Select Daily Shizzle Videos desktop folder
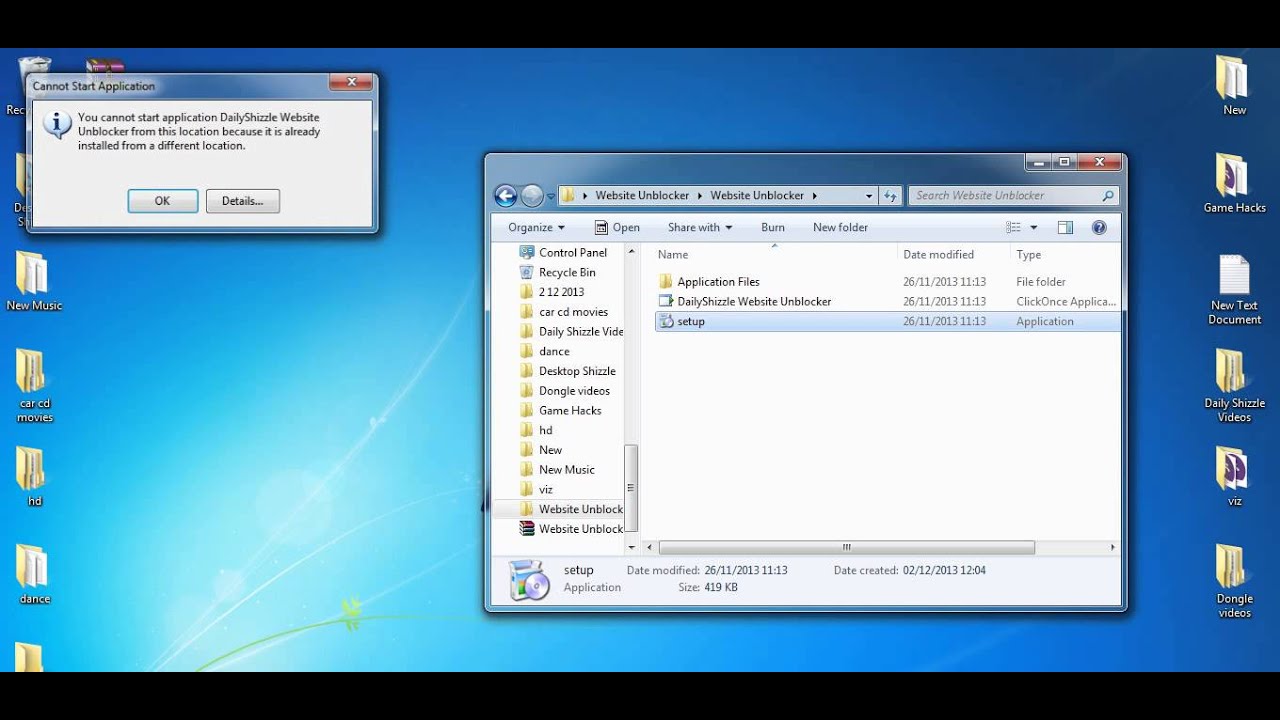Screen dimensions: 1280x720 [x=1234, y=386]
